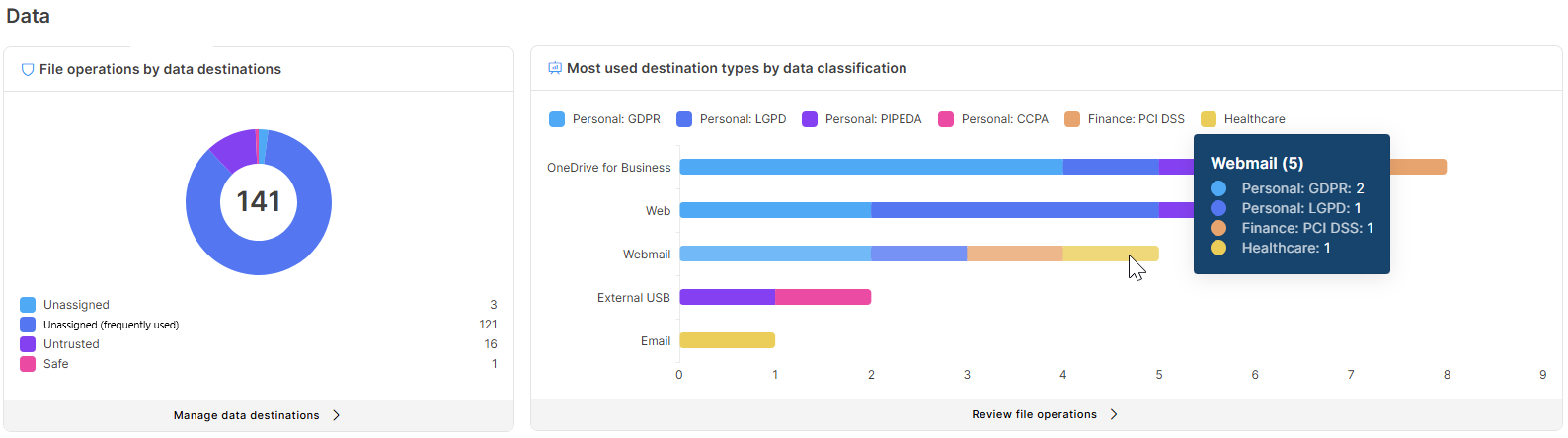Click the orange PCI DSS segment of OneDrive bar
This screenshot has height=438, width=1568.
[1418, 167]
